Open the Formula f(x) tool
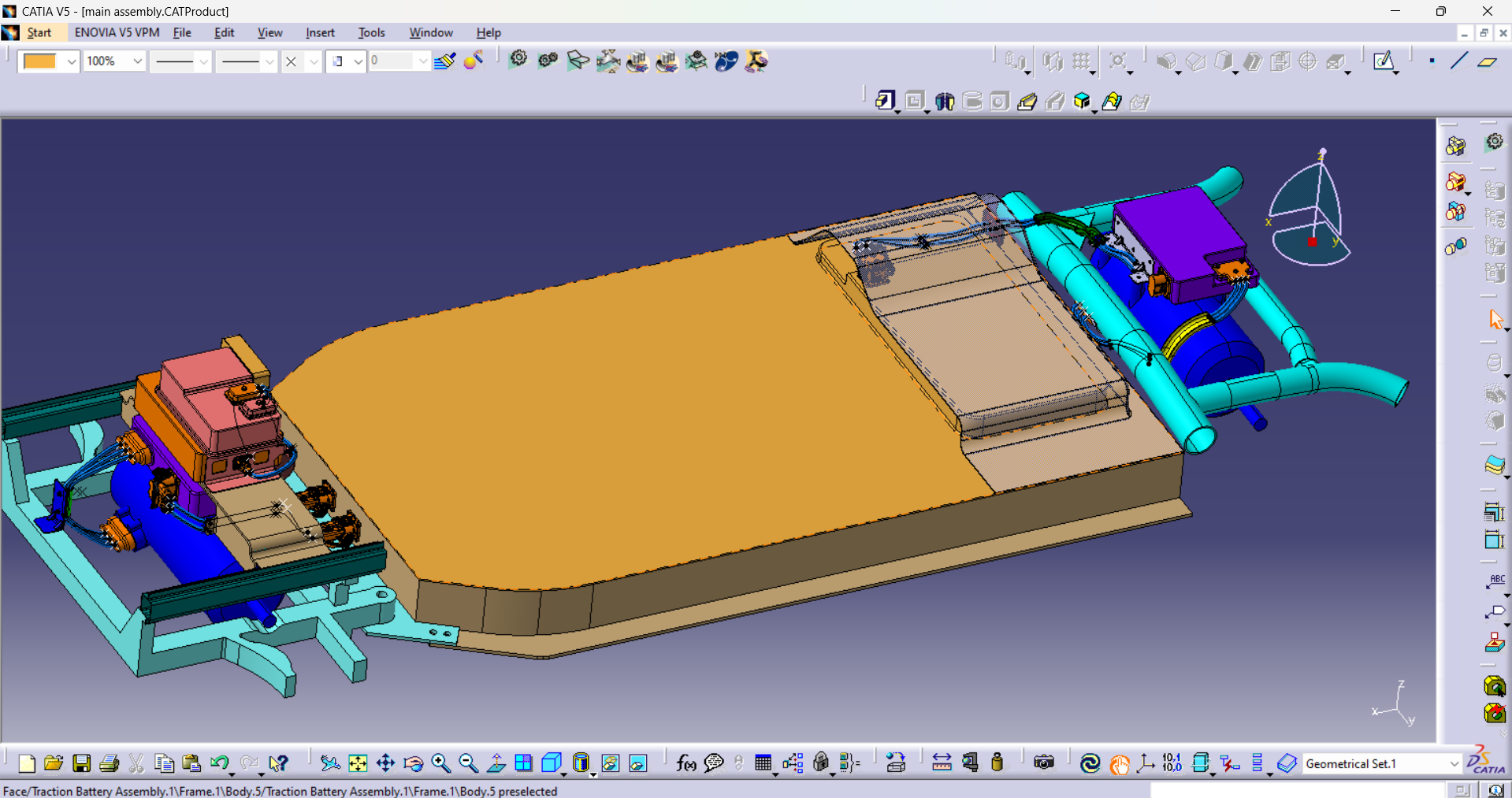This screenshot has height=798, width=1512. tap(685, 763)
